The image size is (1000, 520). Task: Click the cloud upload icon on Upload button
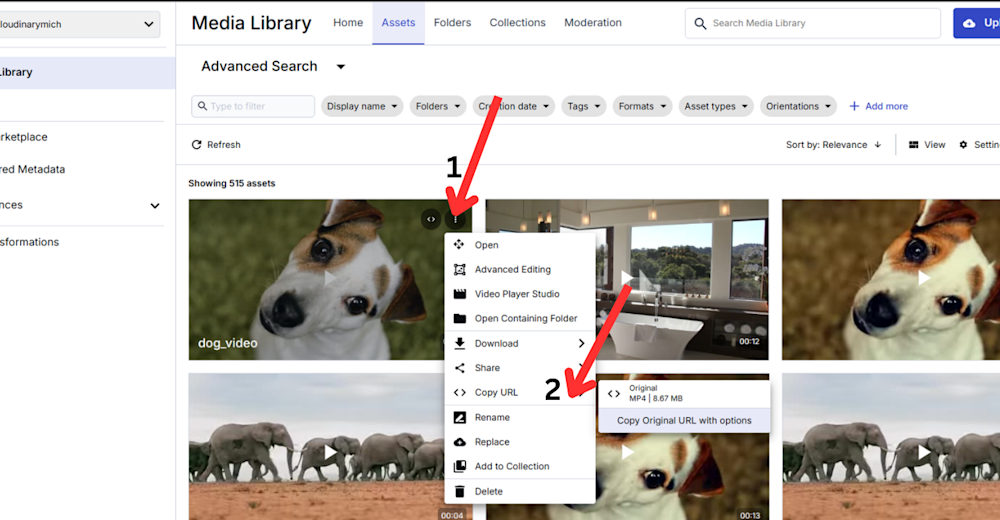coord(969,23)
